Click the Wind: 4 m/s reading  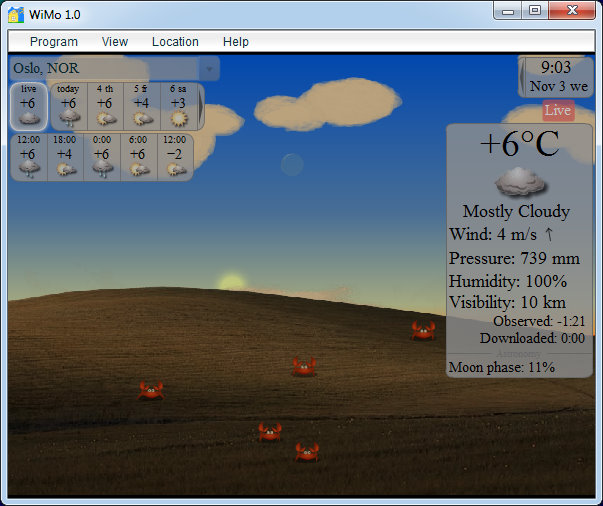[x=493, y=234]
